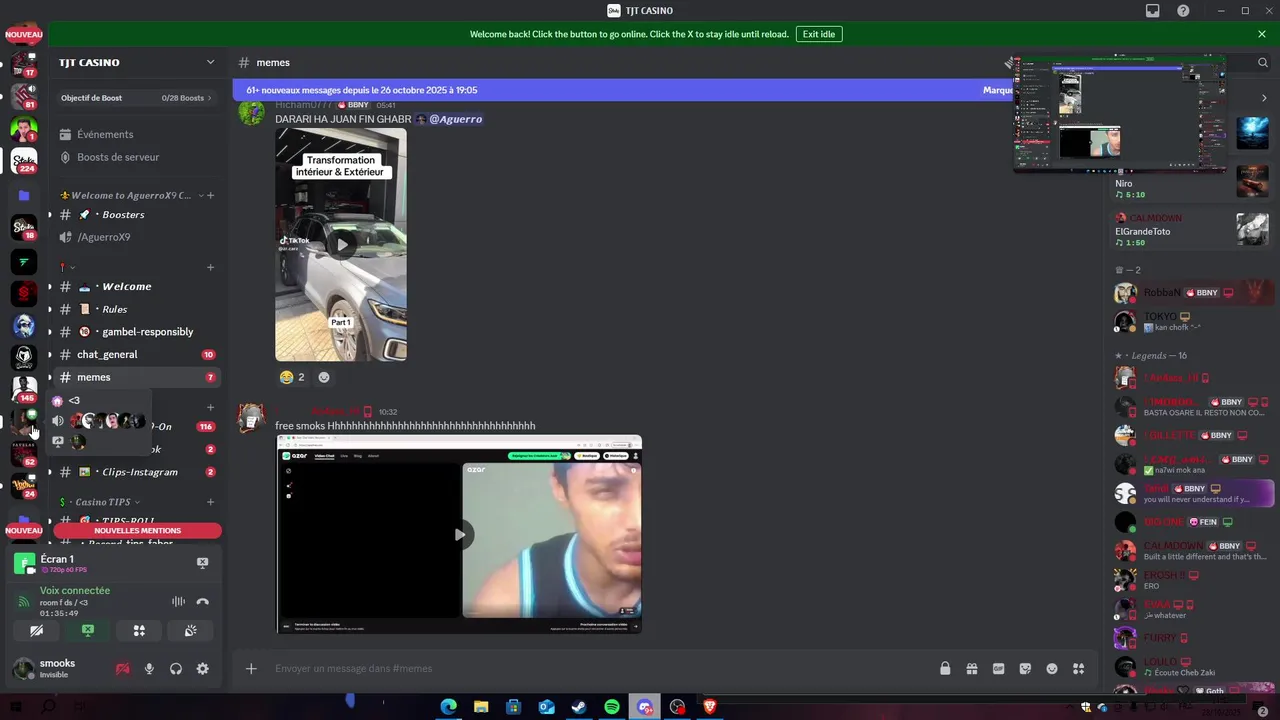Open the Welcome channel

coord(136,286)
